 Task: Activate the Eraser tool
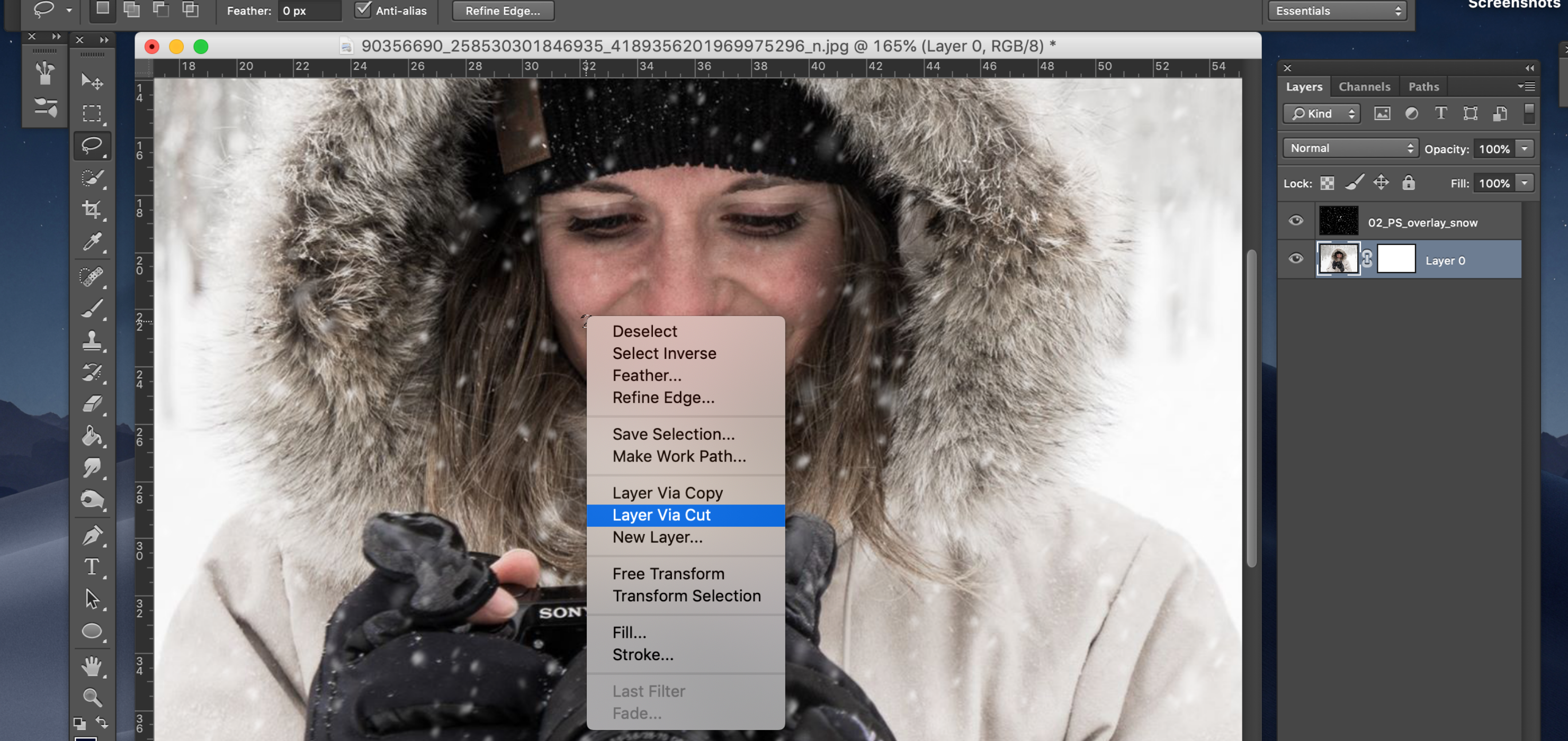tap(93, 404)
